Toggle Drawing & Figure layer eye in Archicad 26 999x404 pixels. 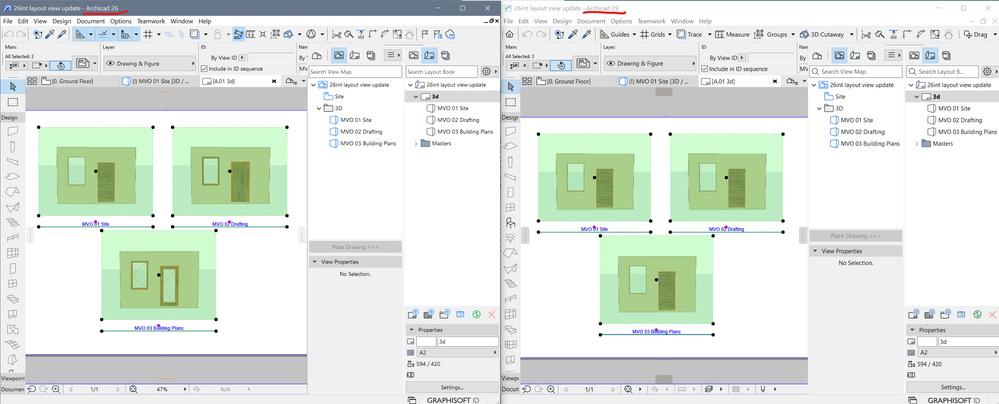click(x=110, y=64)
